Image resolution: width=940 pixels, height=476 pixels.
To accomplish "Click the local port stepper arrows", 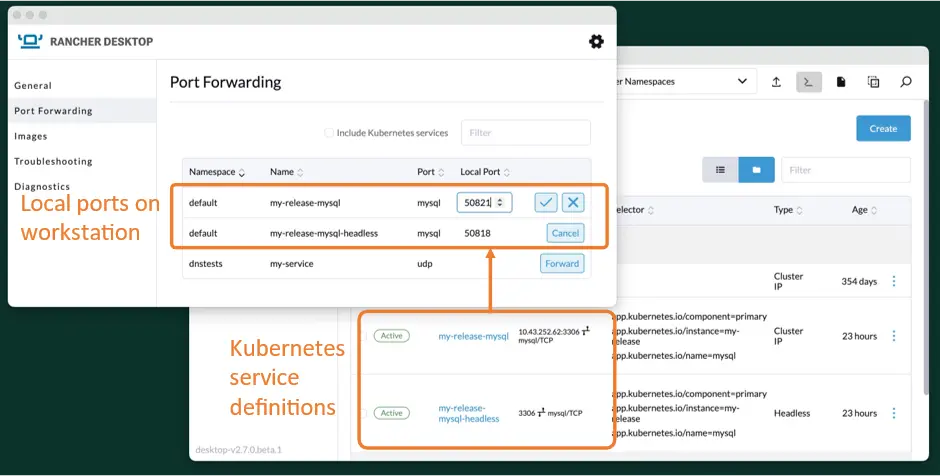I will click(x=500, y=203).
